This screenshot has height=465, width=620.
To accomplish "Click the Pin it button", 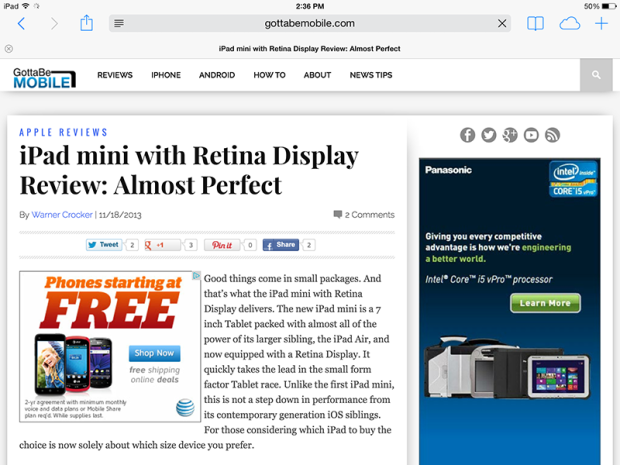I will (x=222, y=245).
